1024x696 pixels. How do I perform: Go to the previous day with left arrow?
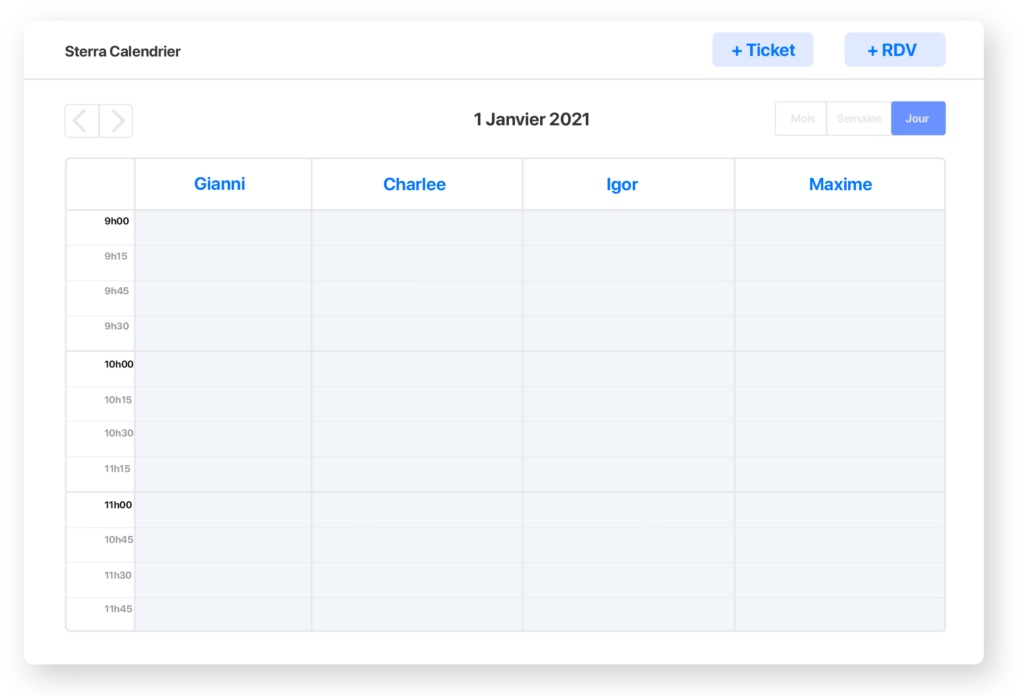pyautogui.click(x=82, y=121)
